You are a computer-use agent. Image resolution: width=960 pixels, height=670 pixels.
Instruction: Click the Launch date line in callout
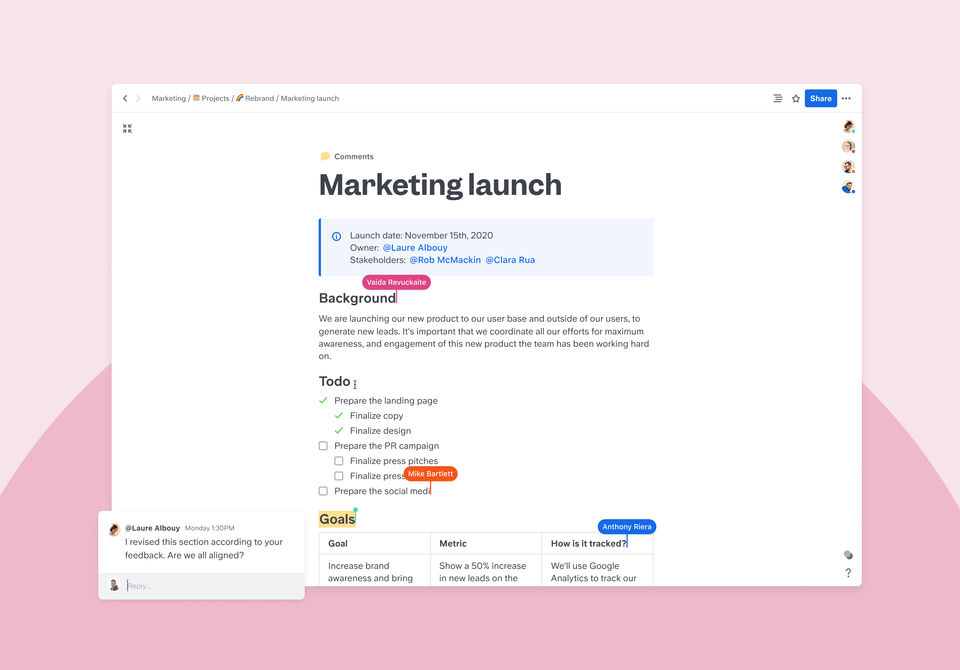coord(421,235)
